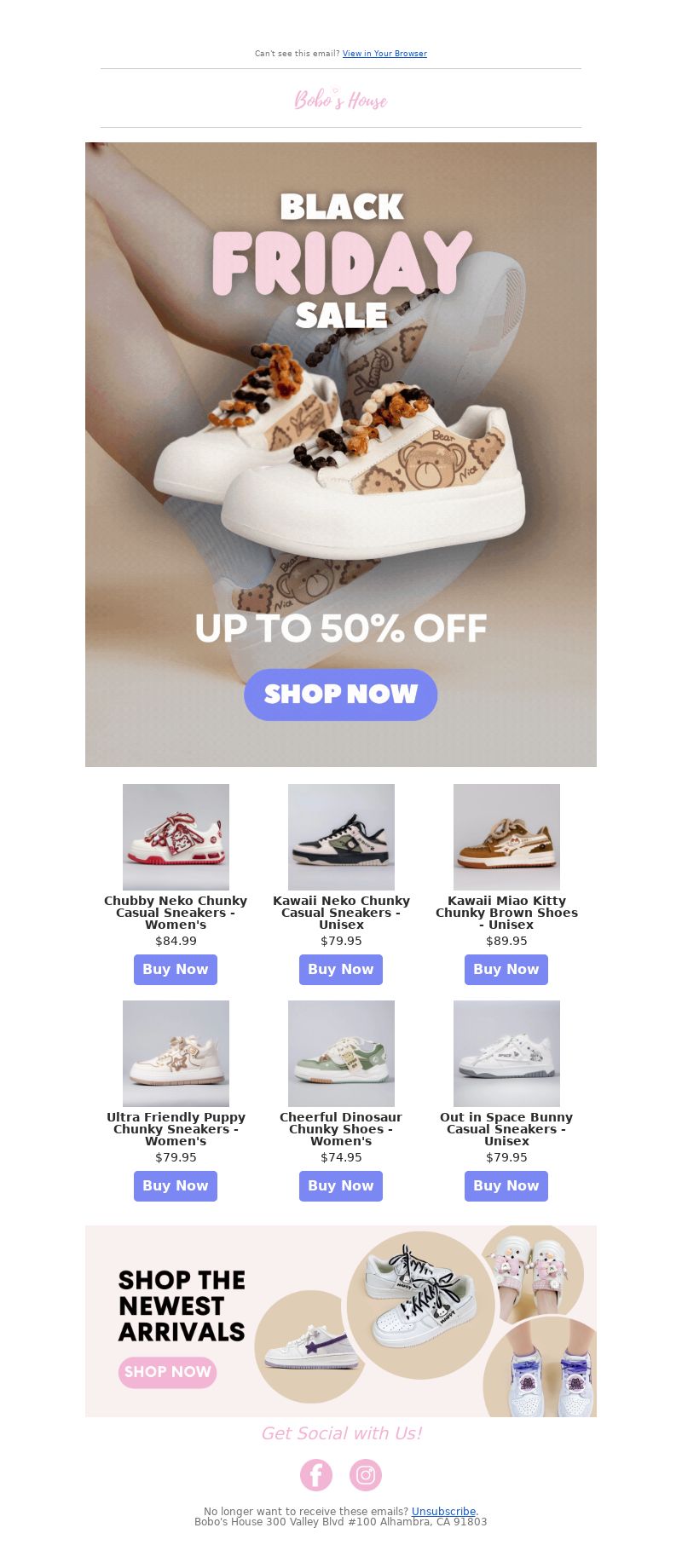Click the pink SHOP NOW newest arrivals button
The image size is (682, 1568).
167,1372
